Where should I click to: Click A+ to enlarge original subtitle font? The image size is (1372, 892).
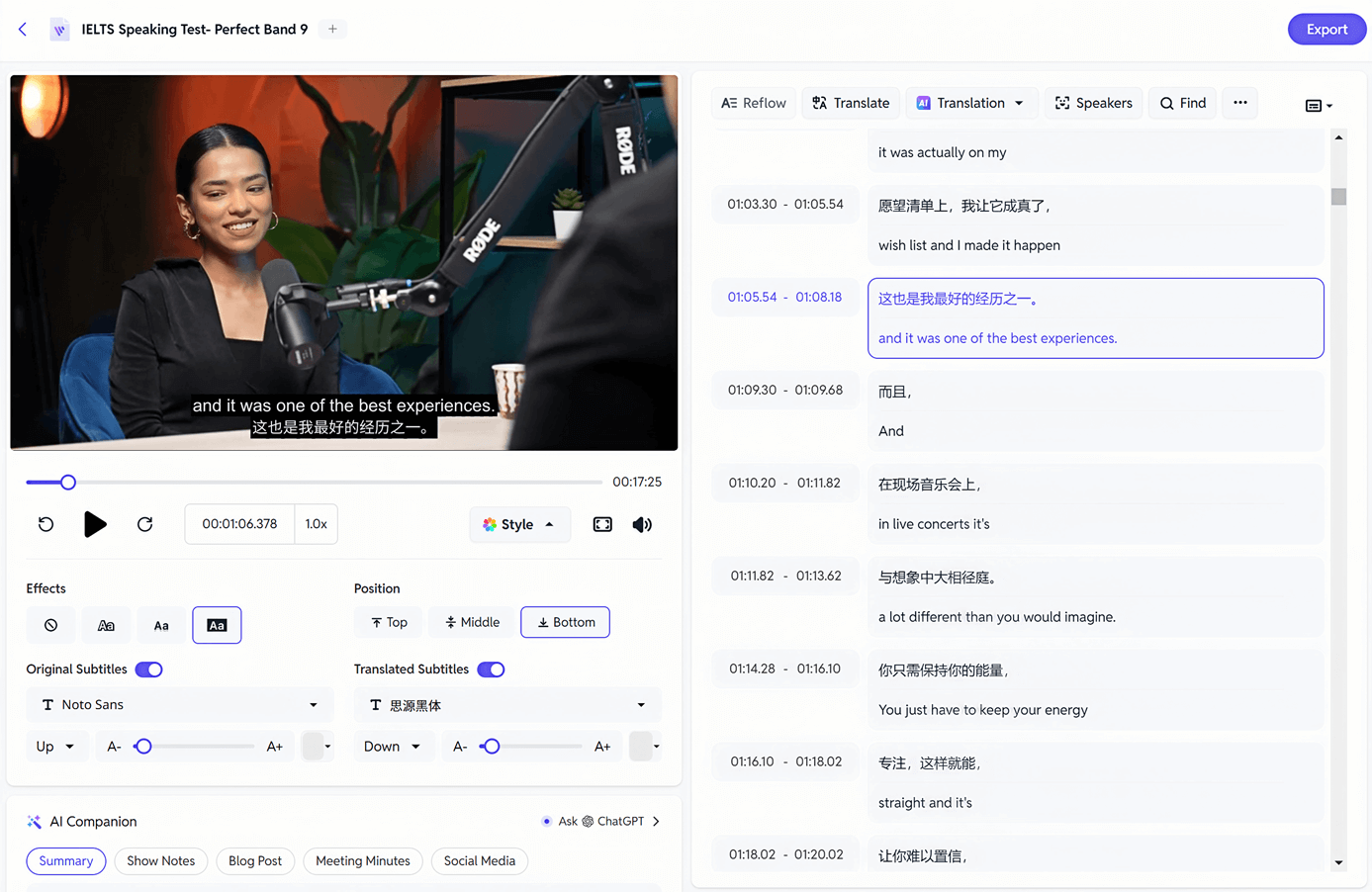coord(275,747)
